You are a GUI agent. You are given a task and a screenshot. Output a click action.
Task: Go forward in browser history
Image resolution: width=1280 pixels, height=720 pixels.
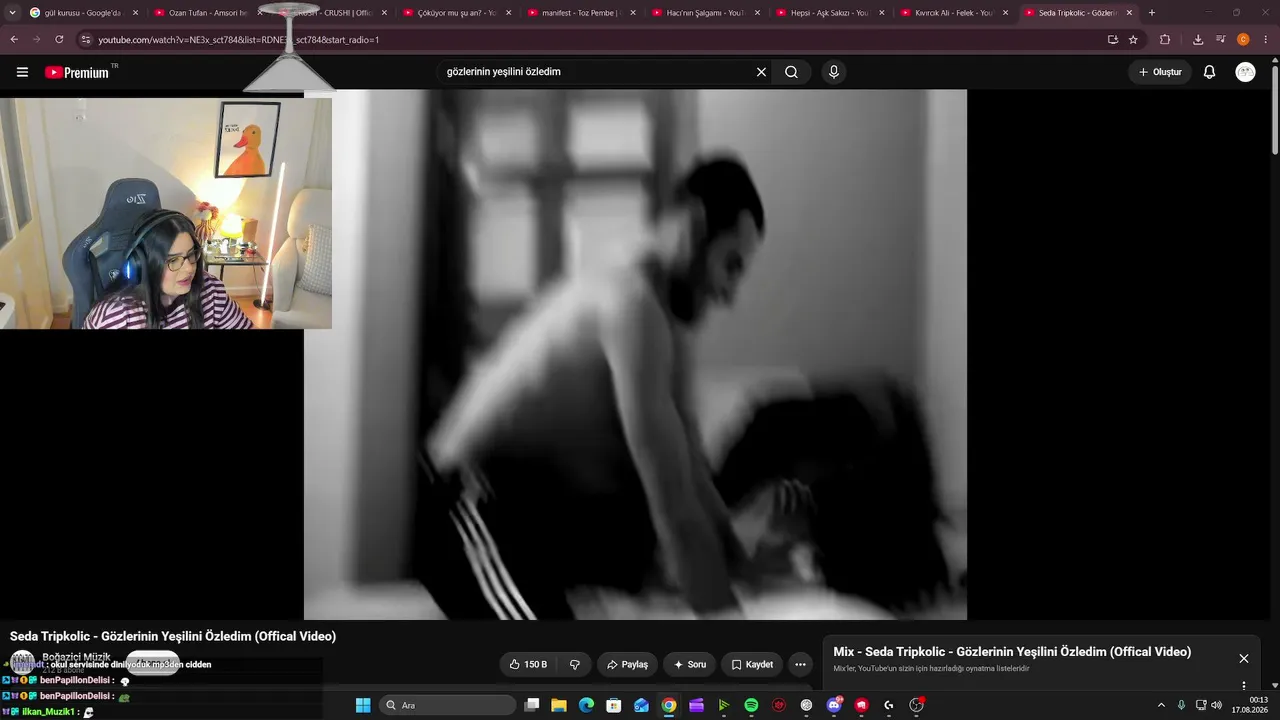(x=36, y=40)
